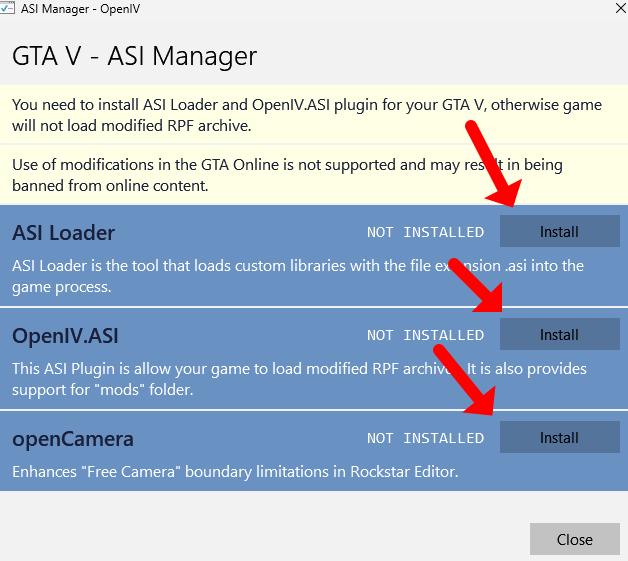Click the 'GTA V - ASI Manager' heading

pyautogui.click(x=134, y=55)
